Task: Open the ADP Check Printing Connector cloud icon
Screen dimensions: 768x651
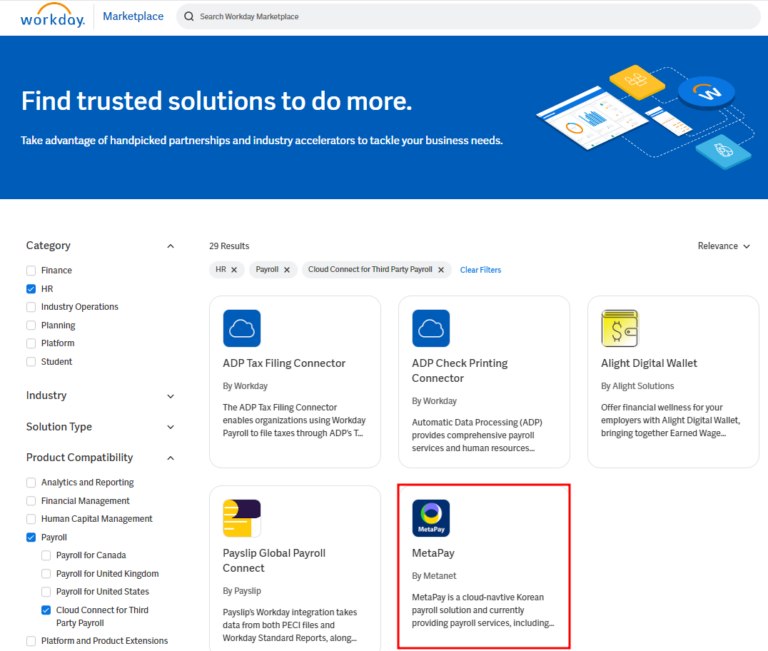Action: [431, 328]
